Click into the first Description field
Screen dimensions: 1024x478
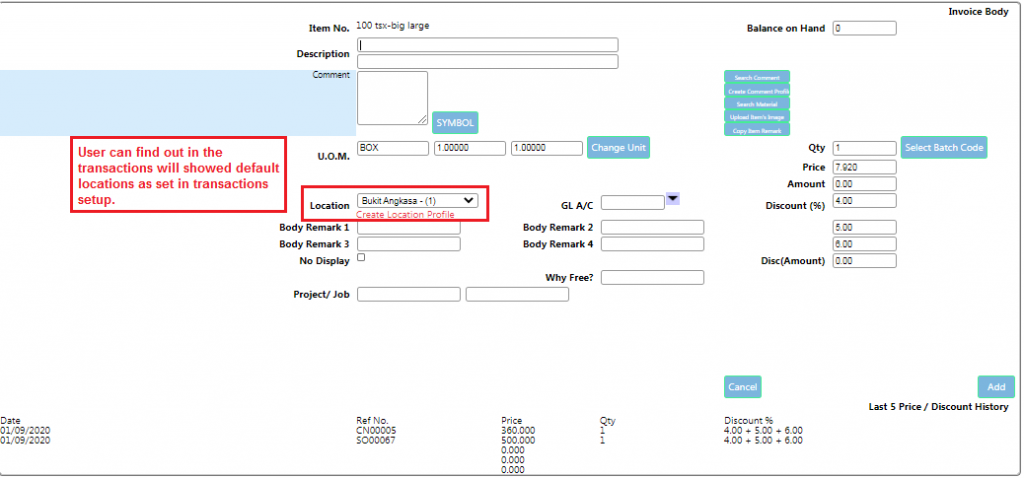[487, 45]
